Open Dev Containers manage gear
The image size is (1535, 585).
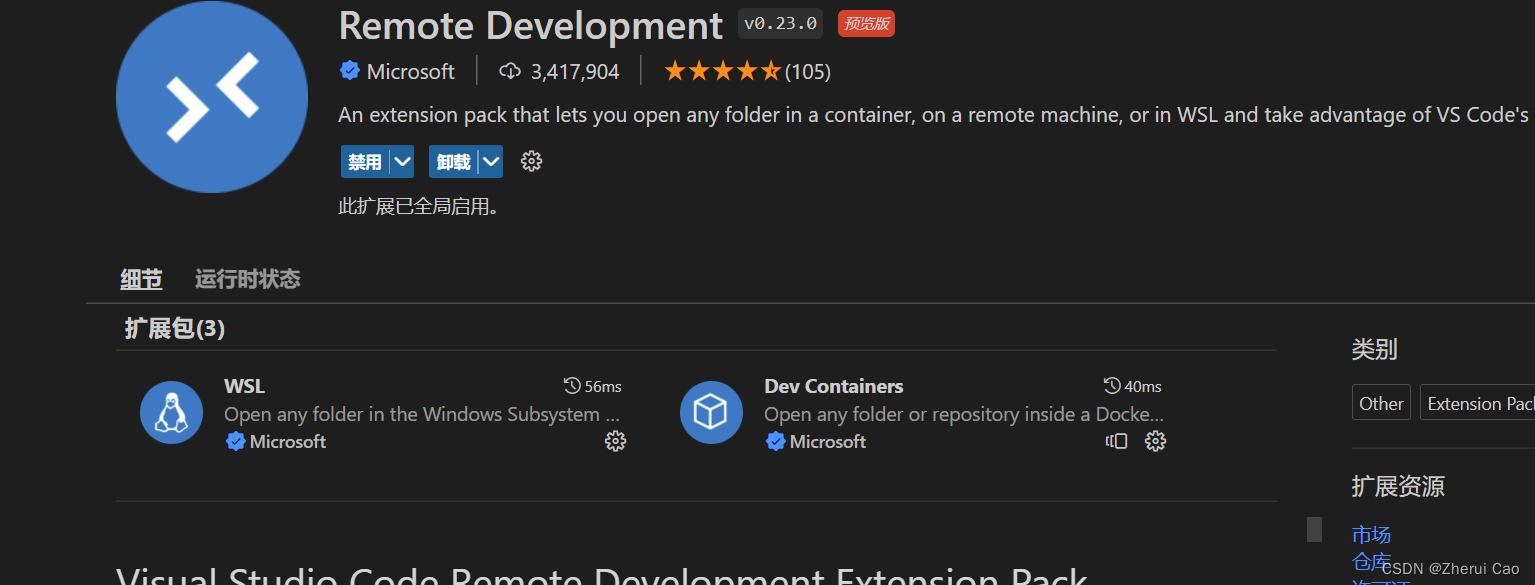tap(1156, 441)
